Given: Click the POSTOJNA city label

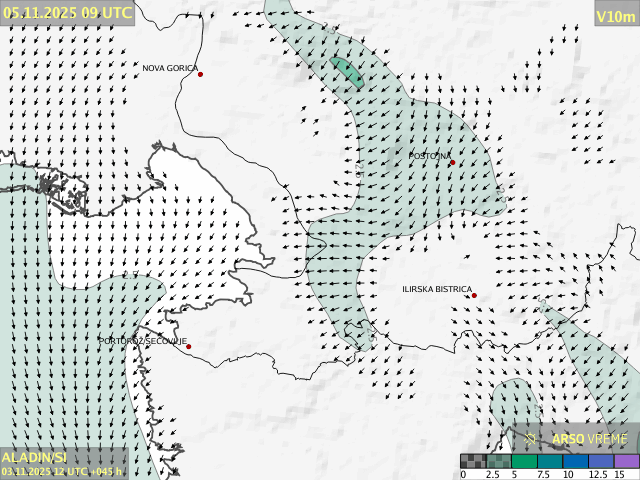Looking at the screenshot, I should pos(430,156).
